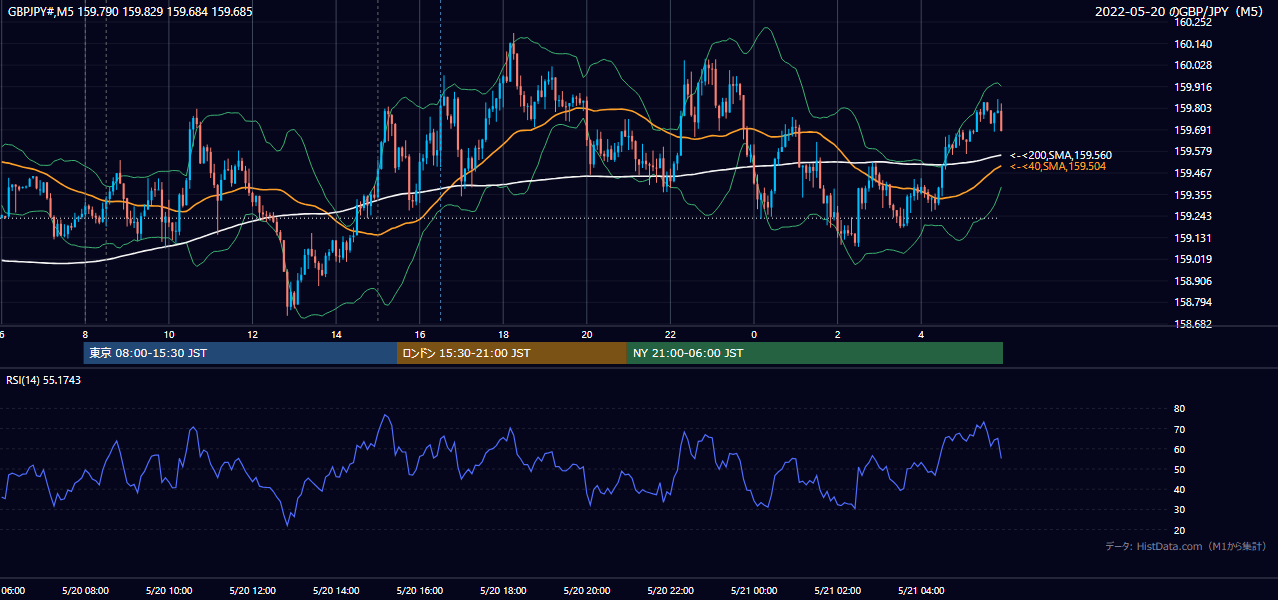Click RSI scale level 20
This screenshot has height=600, width=1278.
1180,530
